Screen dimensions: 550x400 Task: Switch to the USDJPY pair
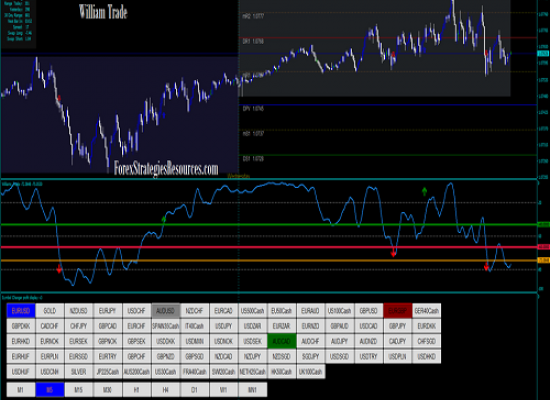(x=224, y=326)
